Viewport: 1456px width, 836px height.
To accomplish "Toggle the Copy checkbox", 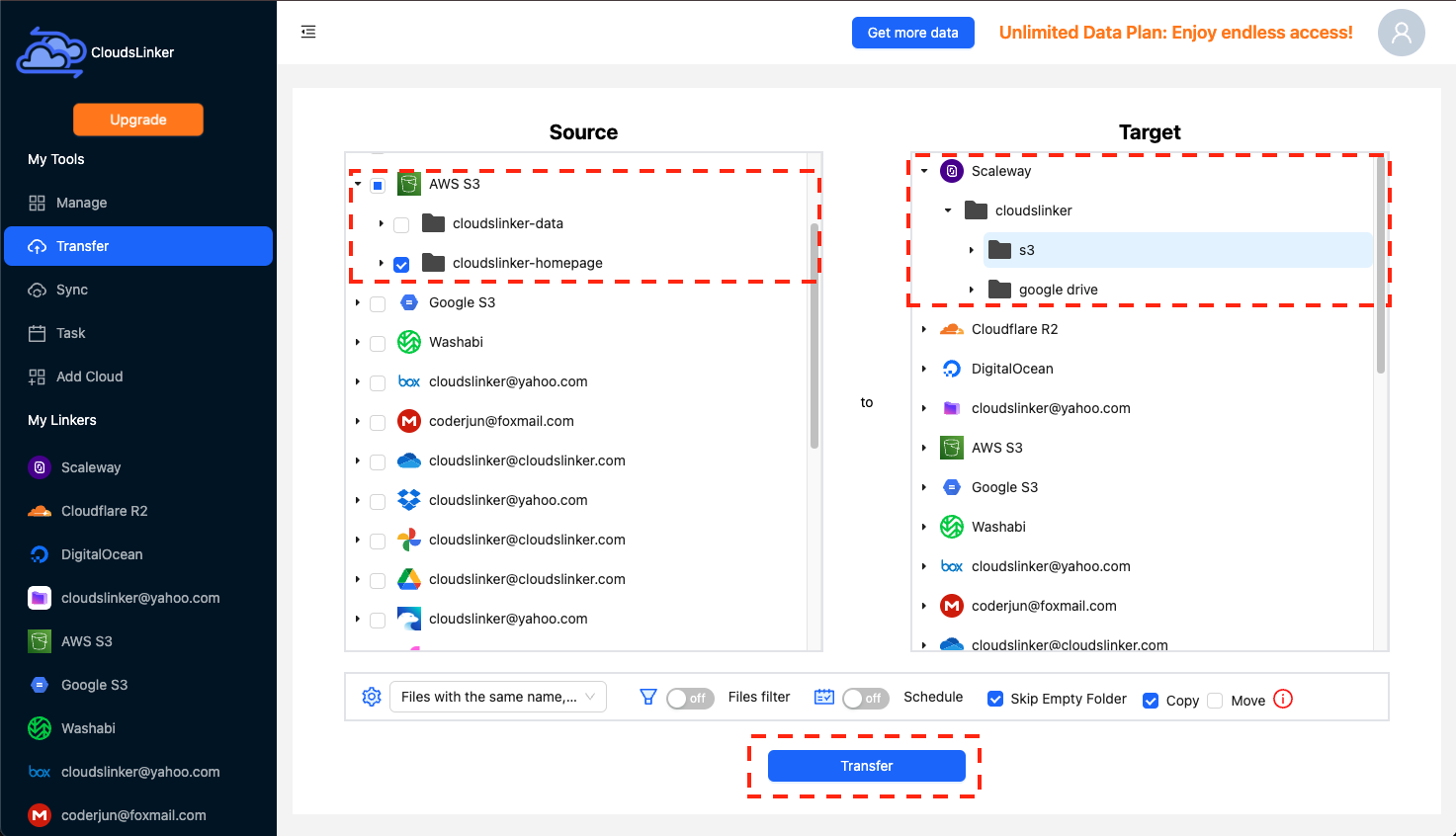I will (1151, 701).
